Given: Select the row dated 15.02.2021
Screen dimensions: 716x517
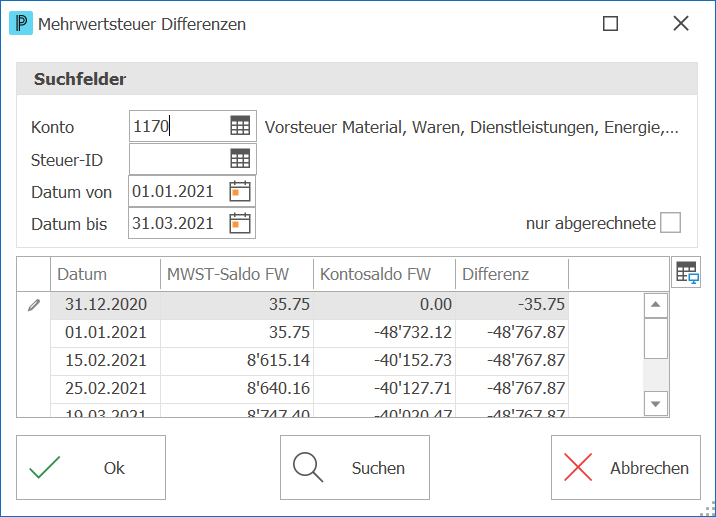Looking at the screenshot, I should [x=309, y=360].
